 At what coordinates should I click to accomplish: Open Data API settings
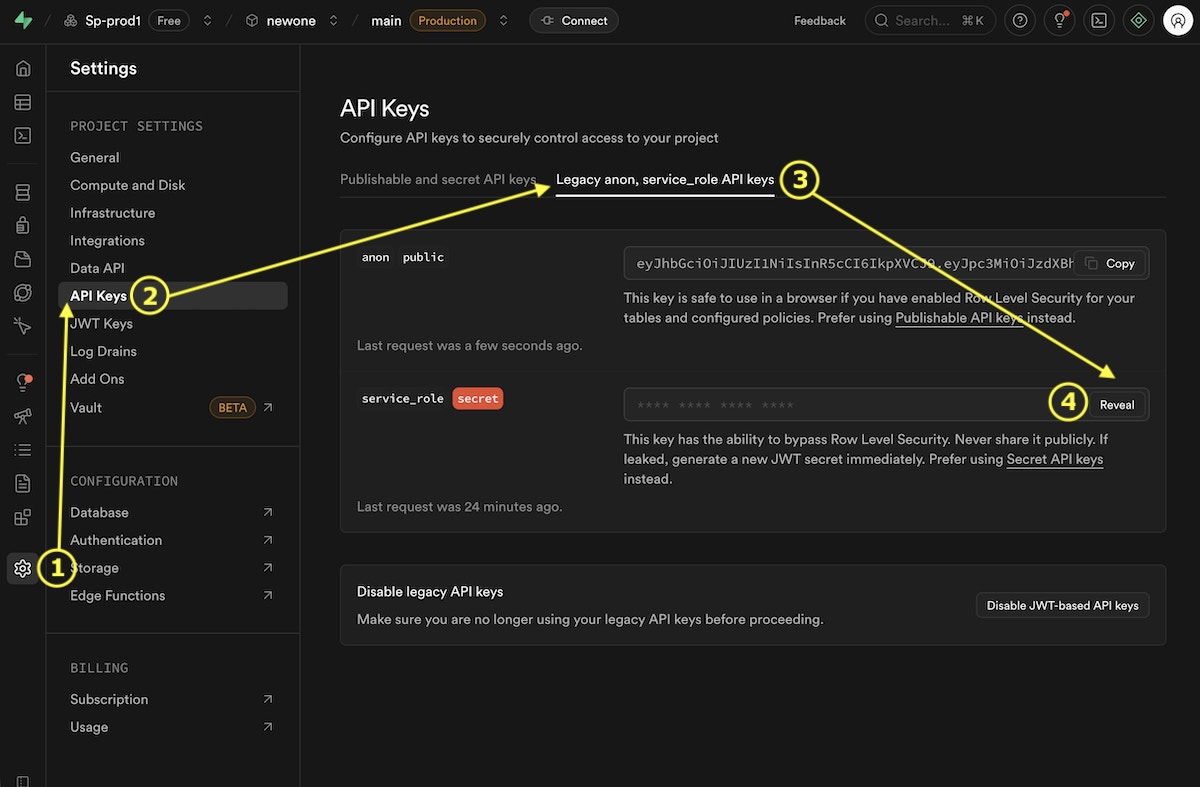98,269
